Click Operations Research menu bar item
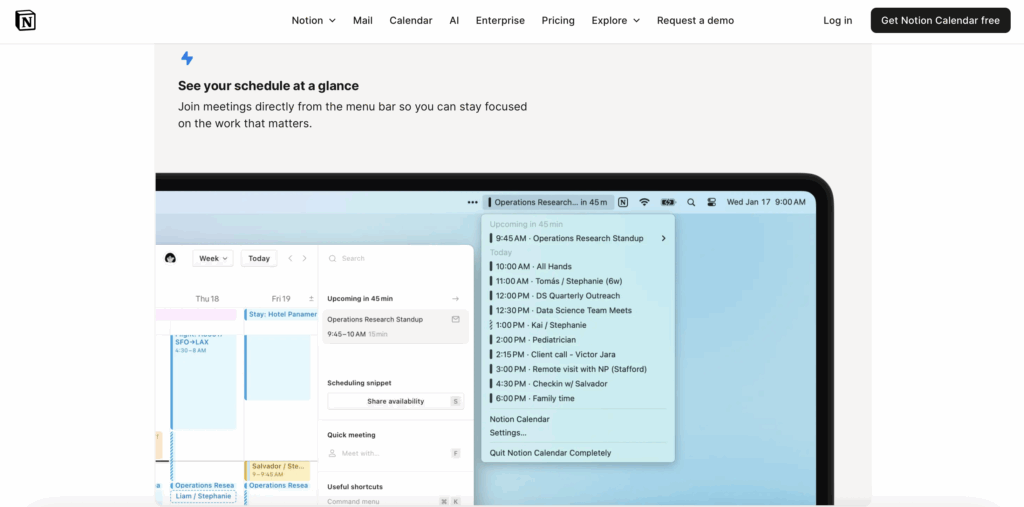The width and height of the screenshot is (1024, 507). tap(549, 203)
